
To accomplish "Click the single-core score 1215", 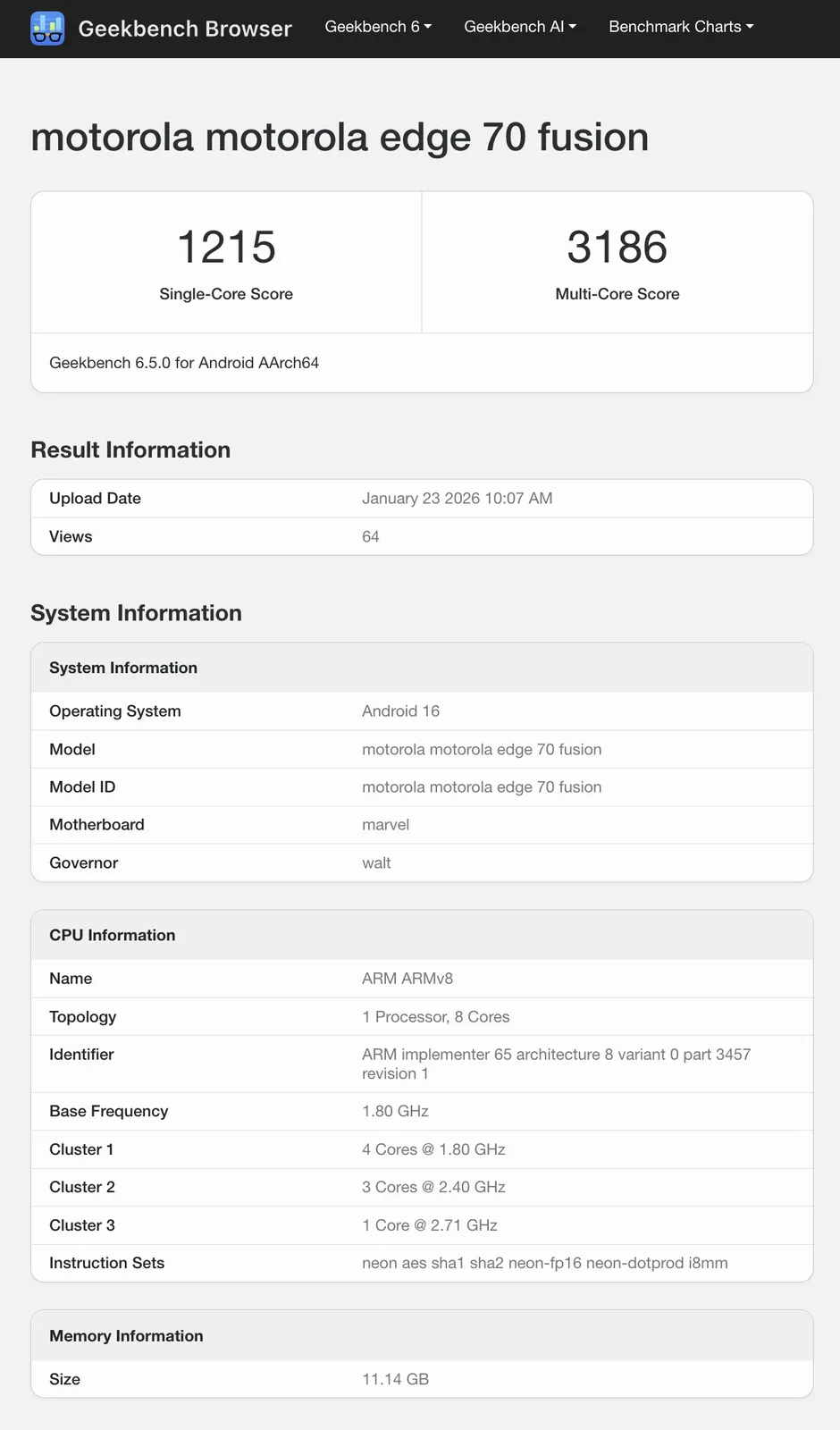I will click(x=226, y=248).
